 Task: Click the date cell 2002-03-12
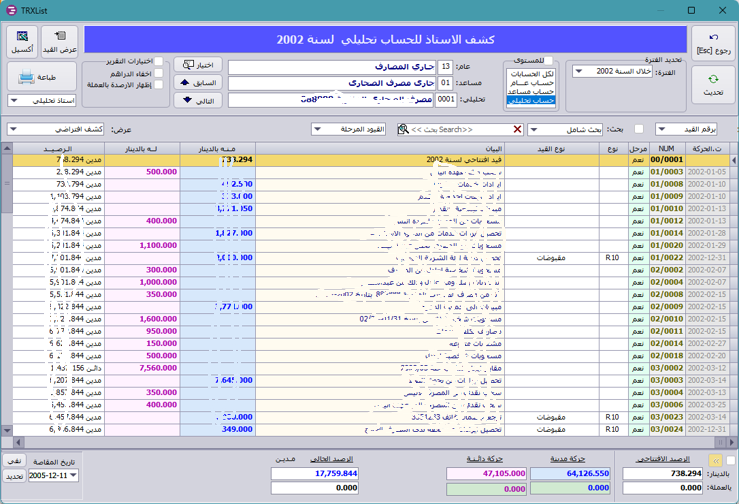[706, 368]
